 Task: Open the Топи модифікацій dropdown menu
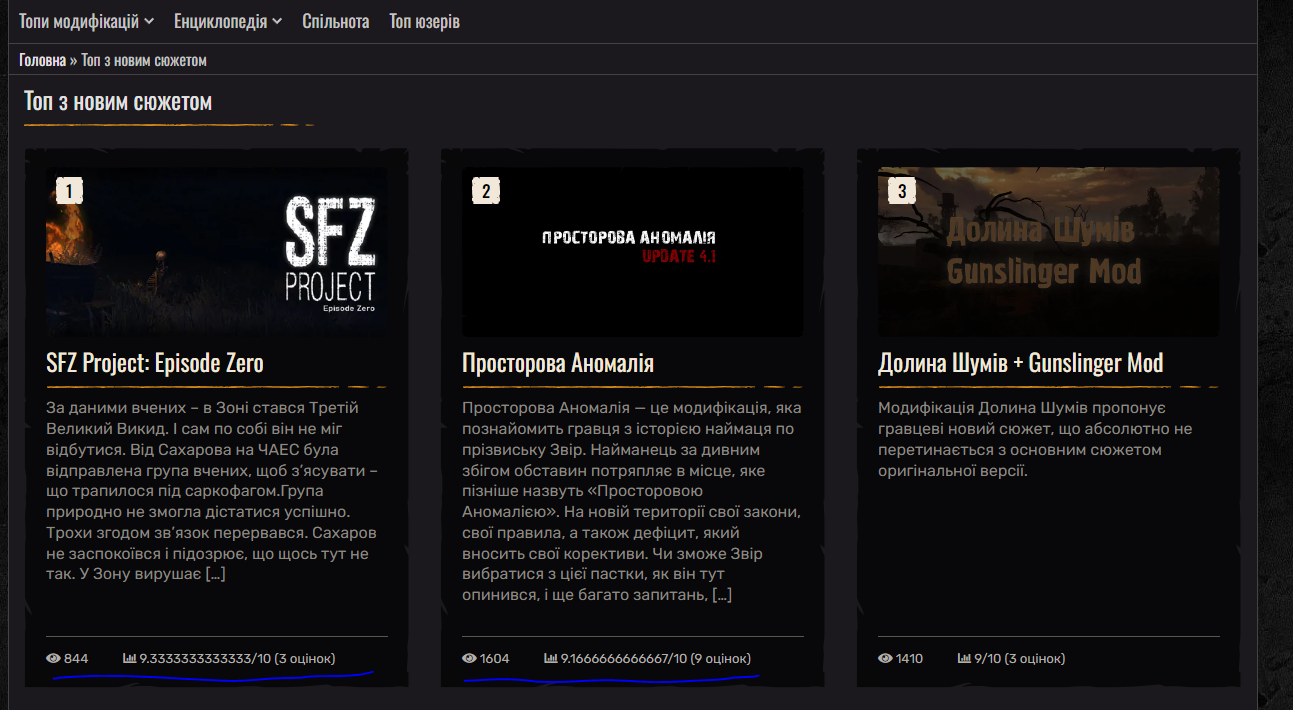pyautogui.click(x=86, y=21)
